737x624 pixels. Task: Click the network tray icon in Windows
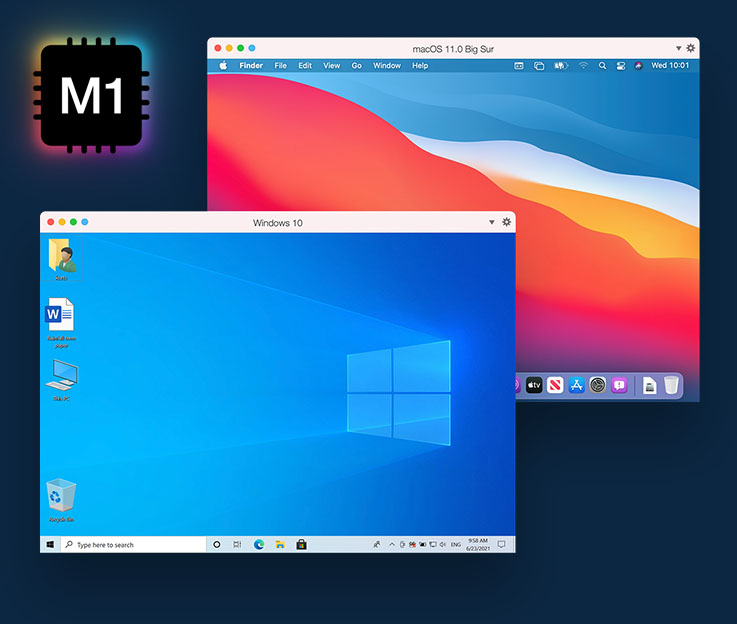pos(433,545)
